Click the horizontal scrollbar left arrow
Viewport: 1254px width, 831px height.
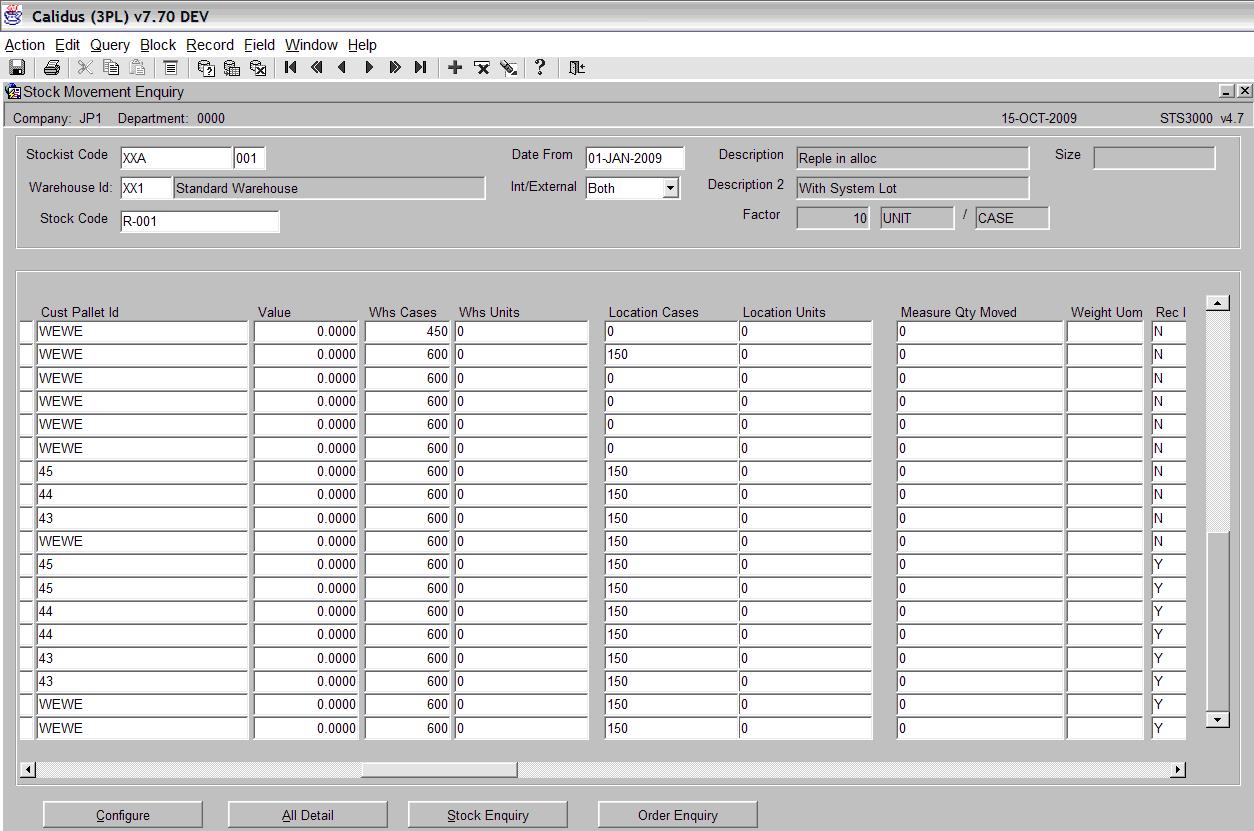pyautogui.click(x=28, y=769)
